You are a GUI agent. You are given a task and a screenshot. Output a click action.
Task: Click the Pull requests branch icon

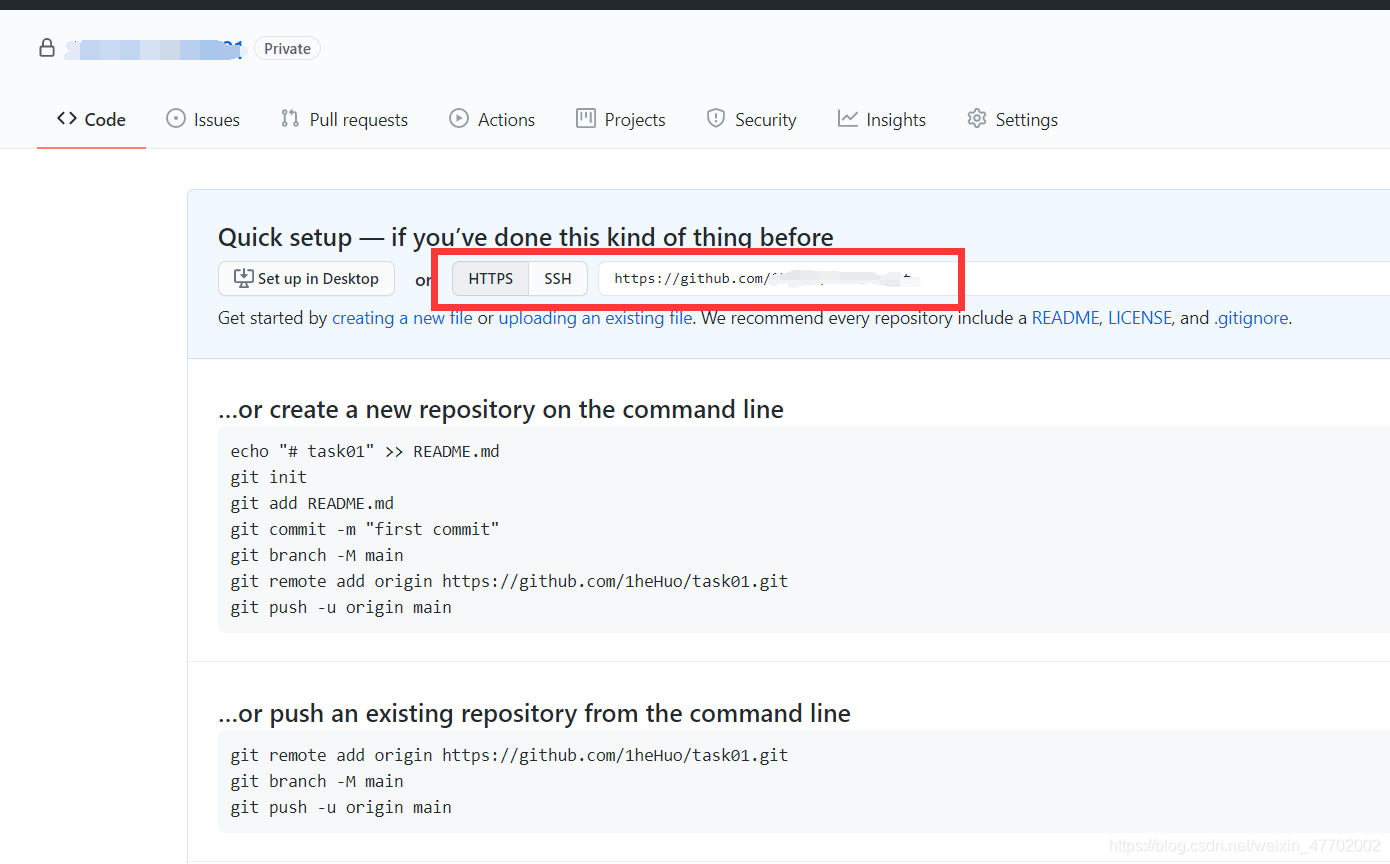[x=290, y=119]
